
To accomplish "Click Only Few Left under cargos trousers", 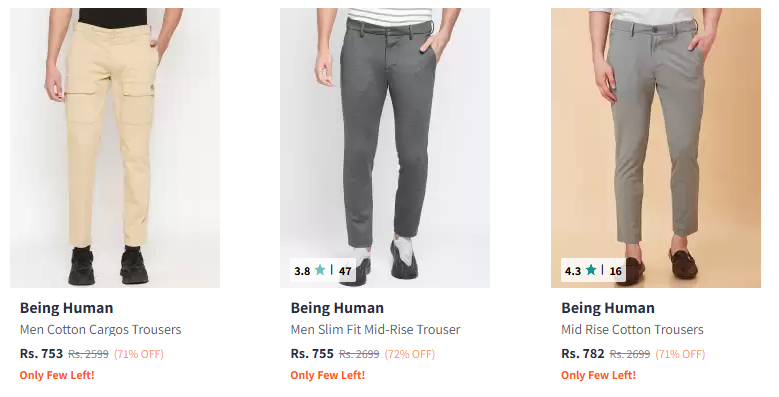I will pos(57,375).
